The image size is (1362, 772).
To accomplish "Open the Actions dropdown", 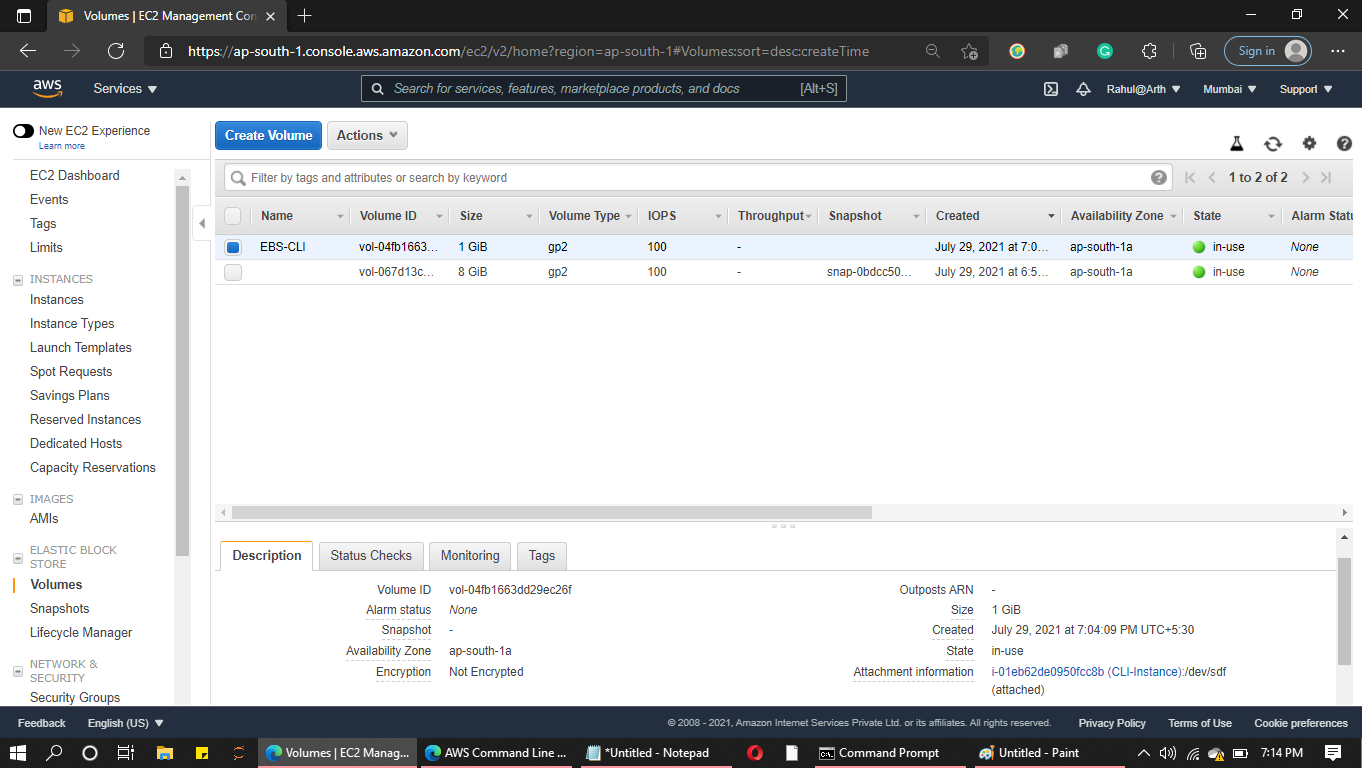I will click(x=366, y=135).
